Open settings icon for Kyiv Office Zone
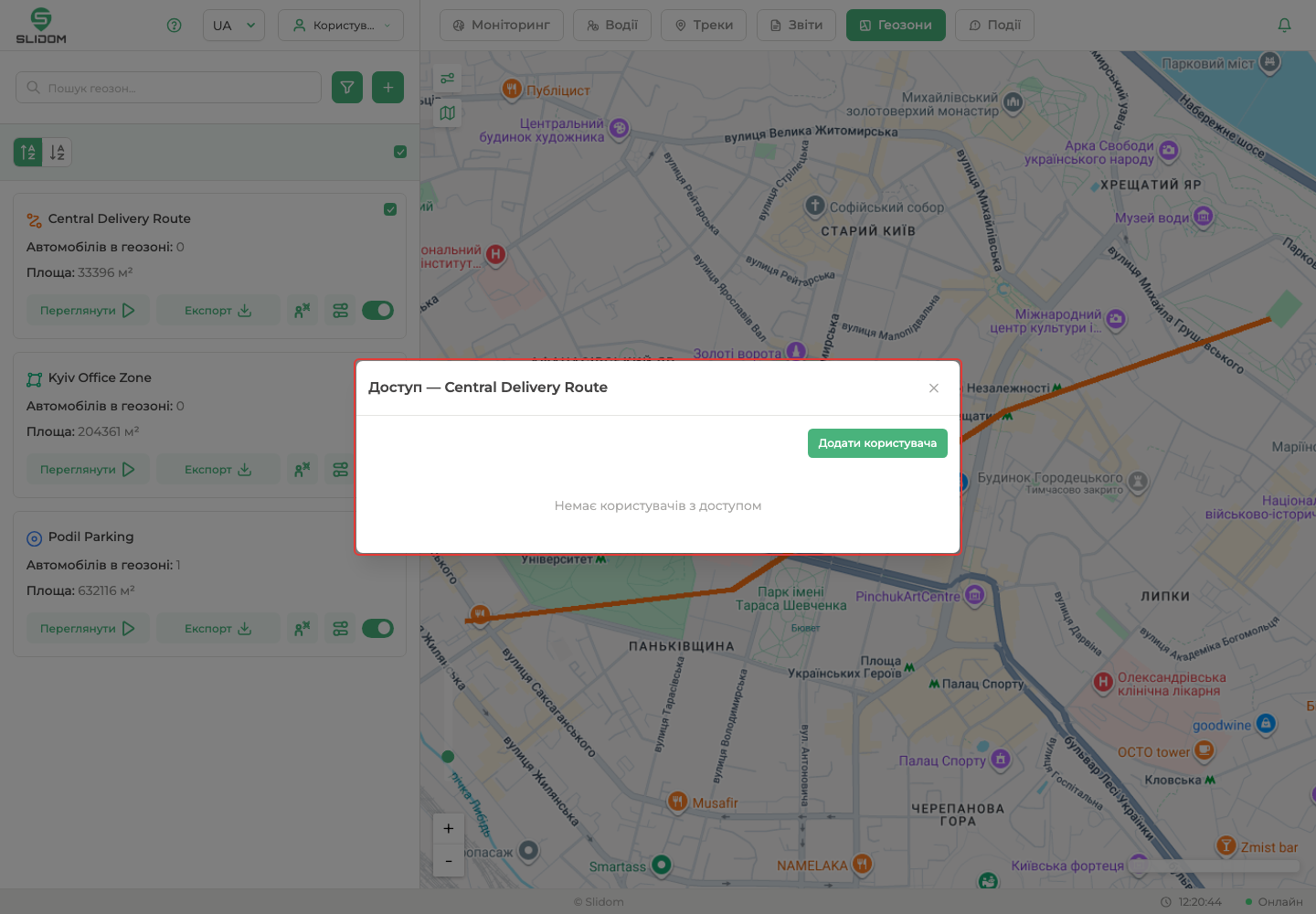 point(341,470)
